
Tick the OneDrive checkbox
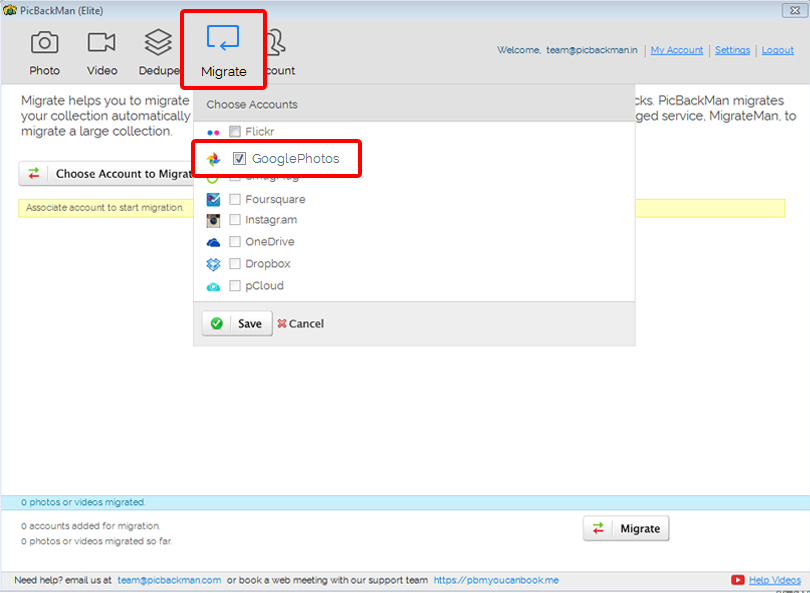coord(235,242)
